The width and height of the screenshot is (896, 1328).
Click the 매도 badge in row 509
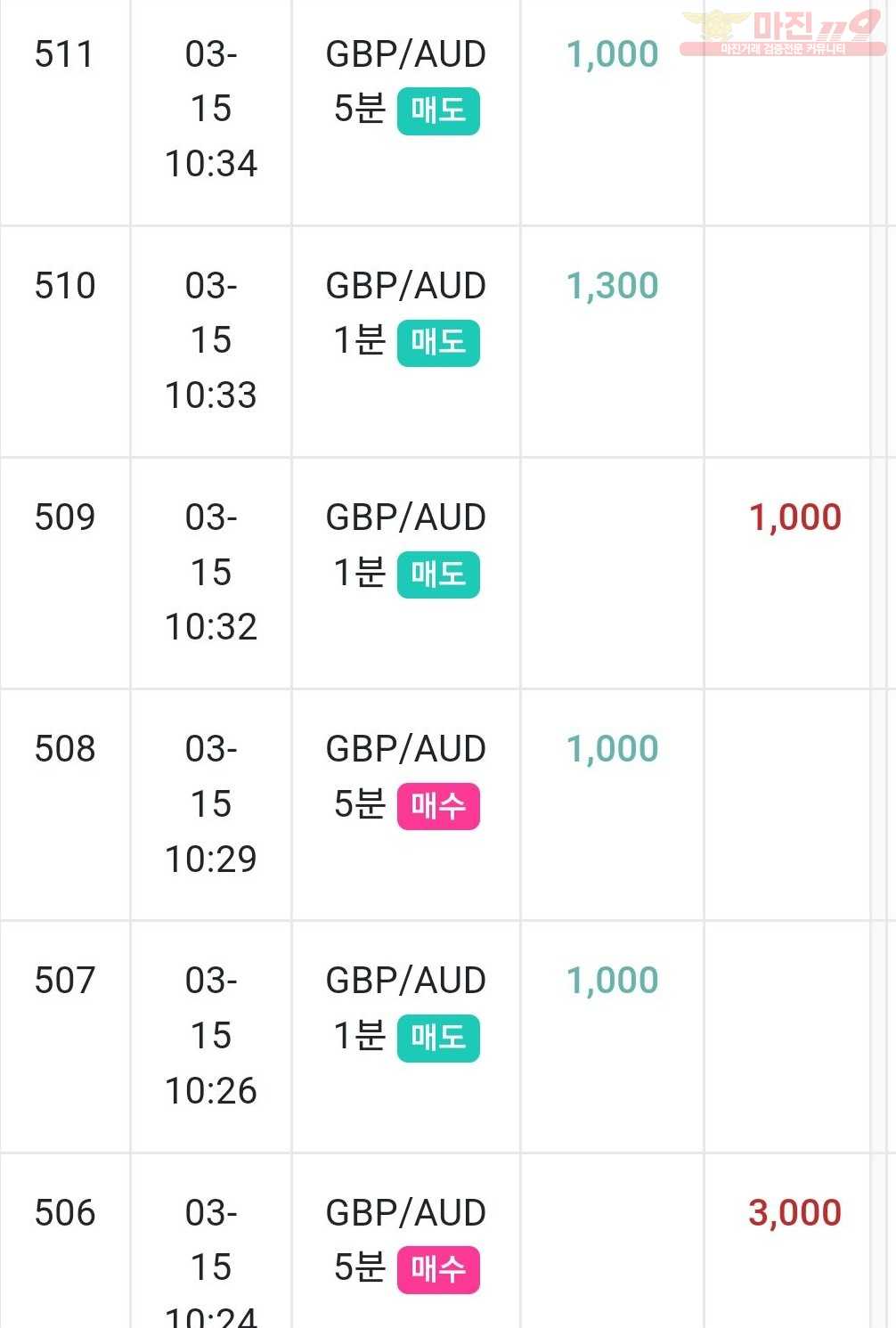(x=438, y=574)
